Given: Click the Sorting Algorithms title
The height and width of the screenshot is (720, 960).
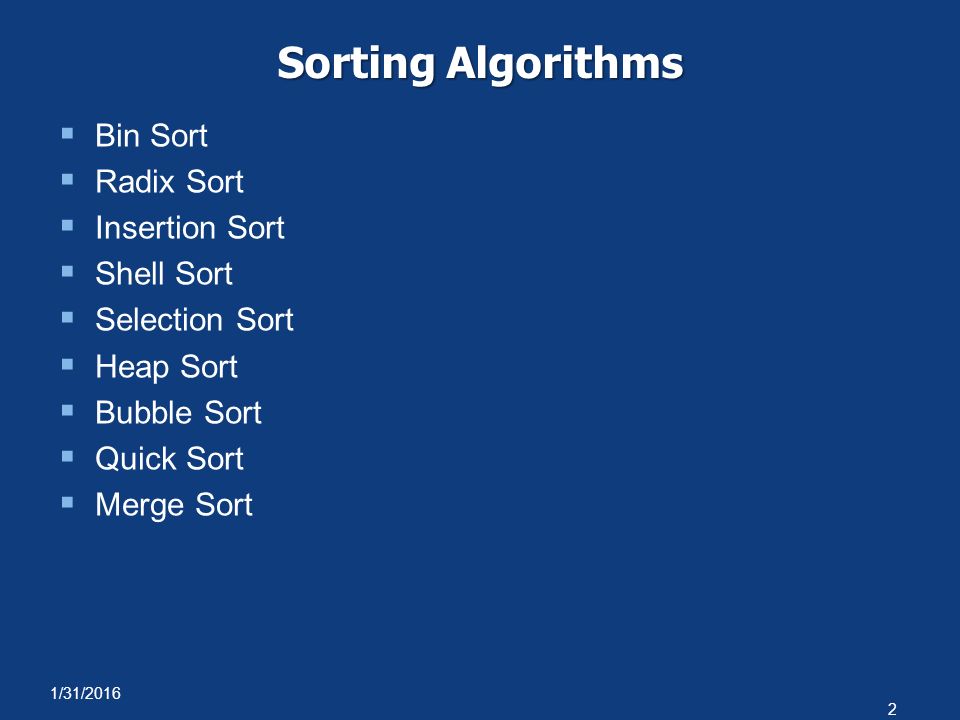Looking at the screenshot, I should coord(480,63).
